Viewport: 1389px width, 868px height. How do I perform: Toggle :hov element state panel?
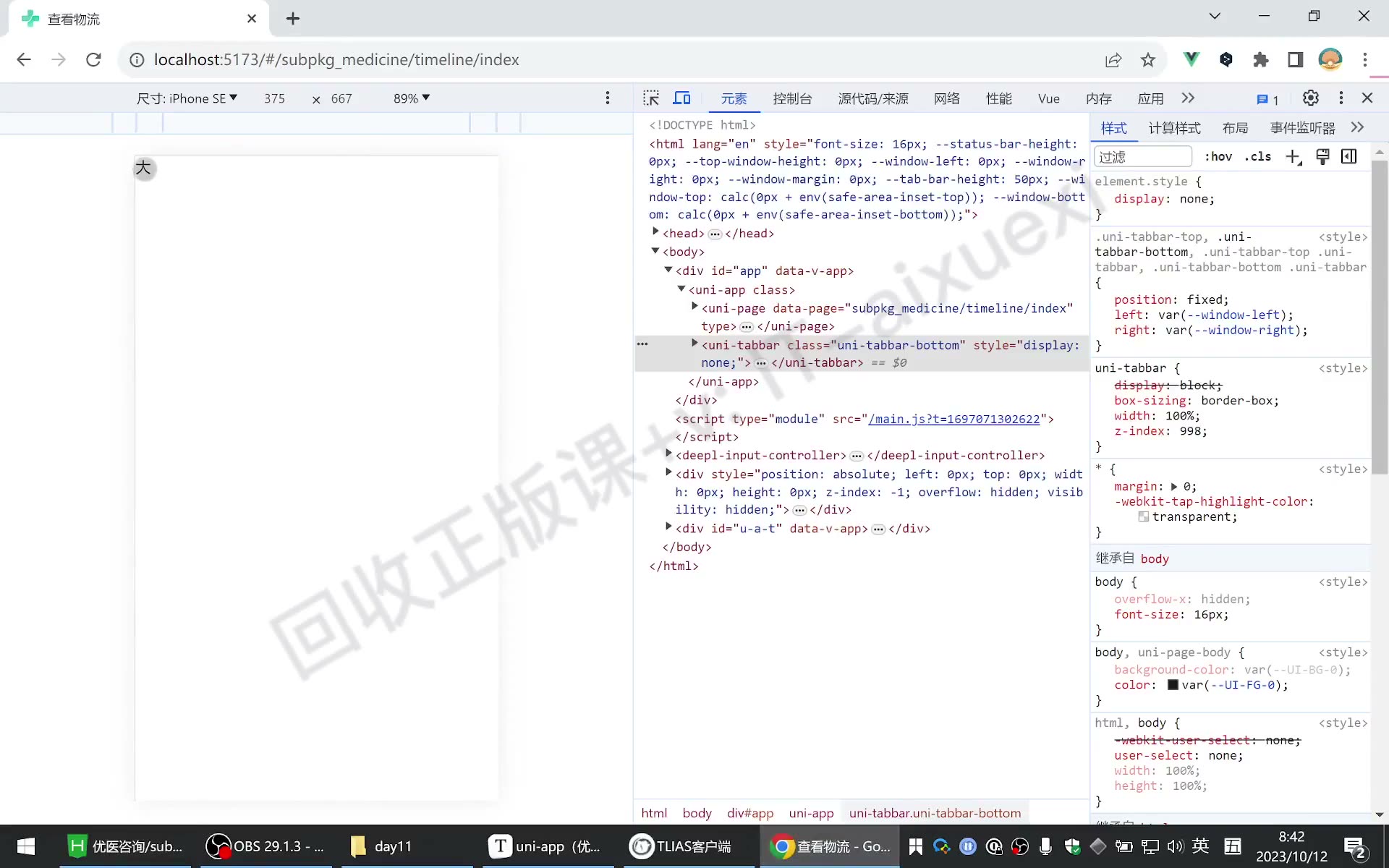point(1218,157)
